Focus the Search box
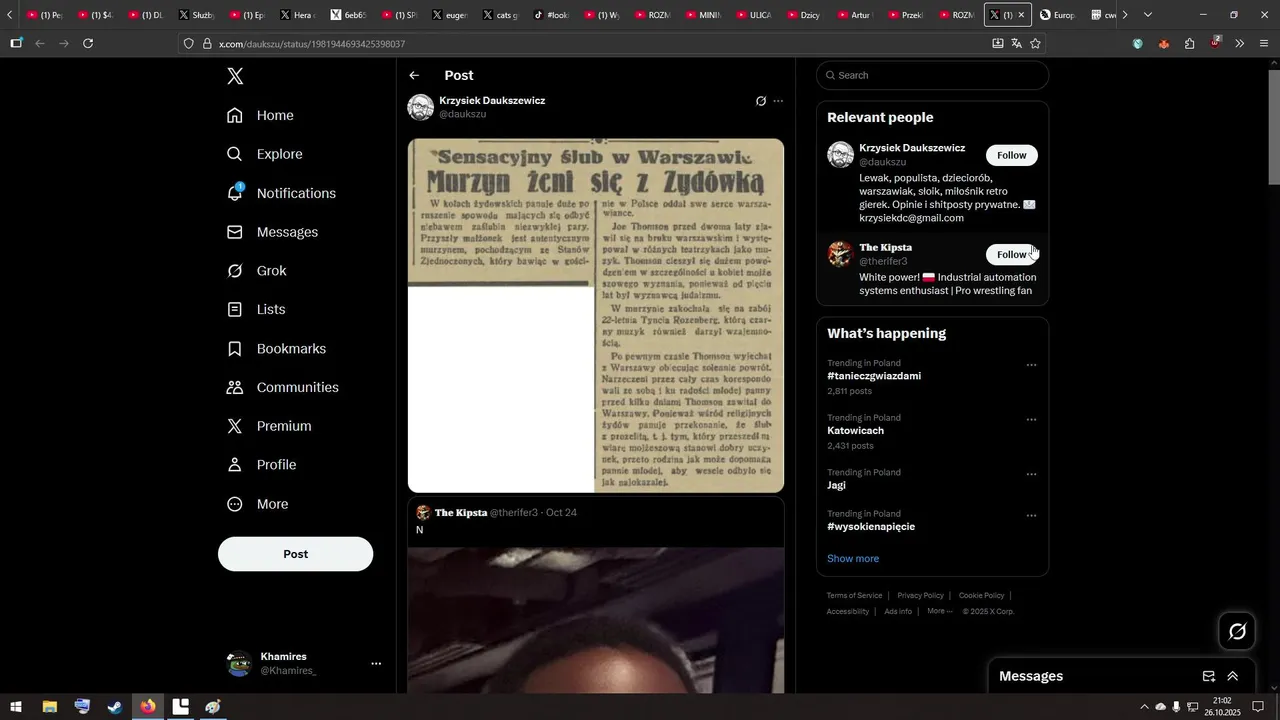Image resolution: width=1280 pixels, height=720 pixels. 932,75
